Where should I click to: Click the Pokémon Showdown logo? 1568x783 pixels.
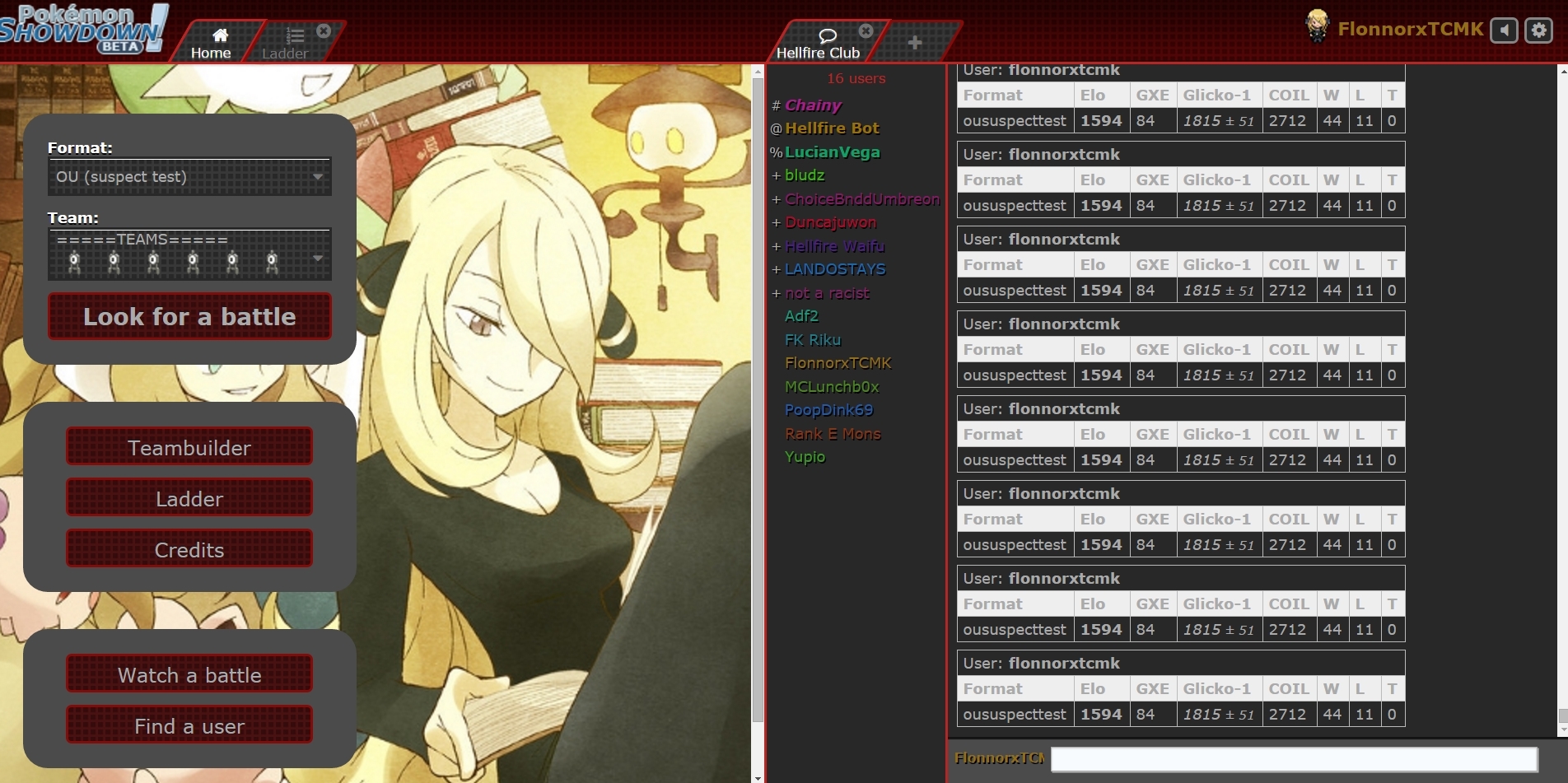coord(84,30)
